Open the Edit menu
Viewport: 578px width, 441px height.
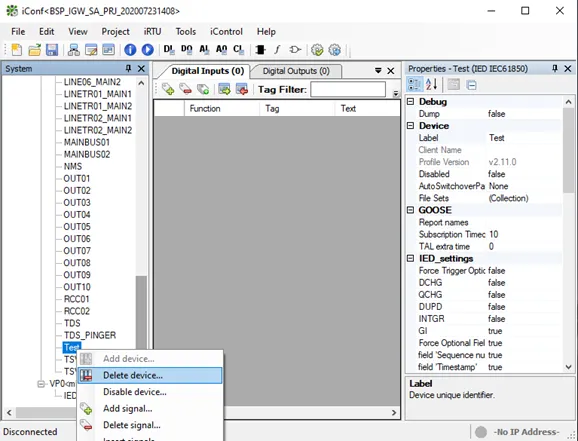click(46, 32)
